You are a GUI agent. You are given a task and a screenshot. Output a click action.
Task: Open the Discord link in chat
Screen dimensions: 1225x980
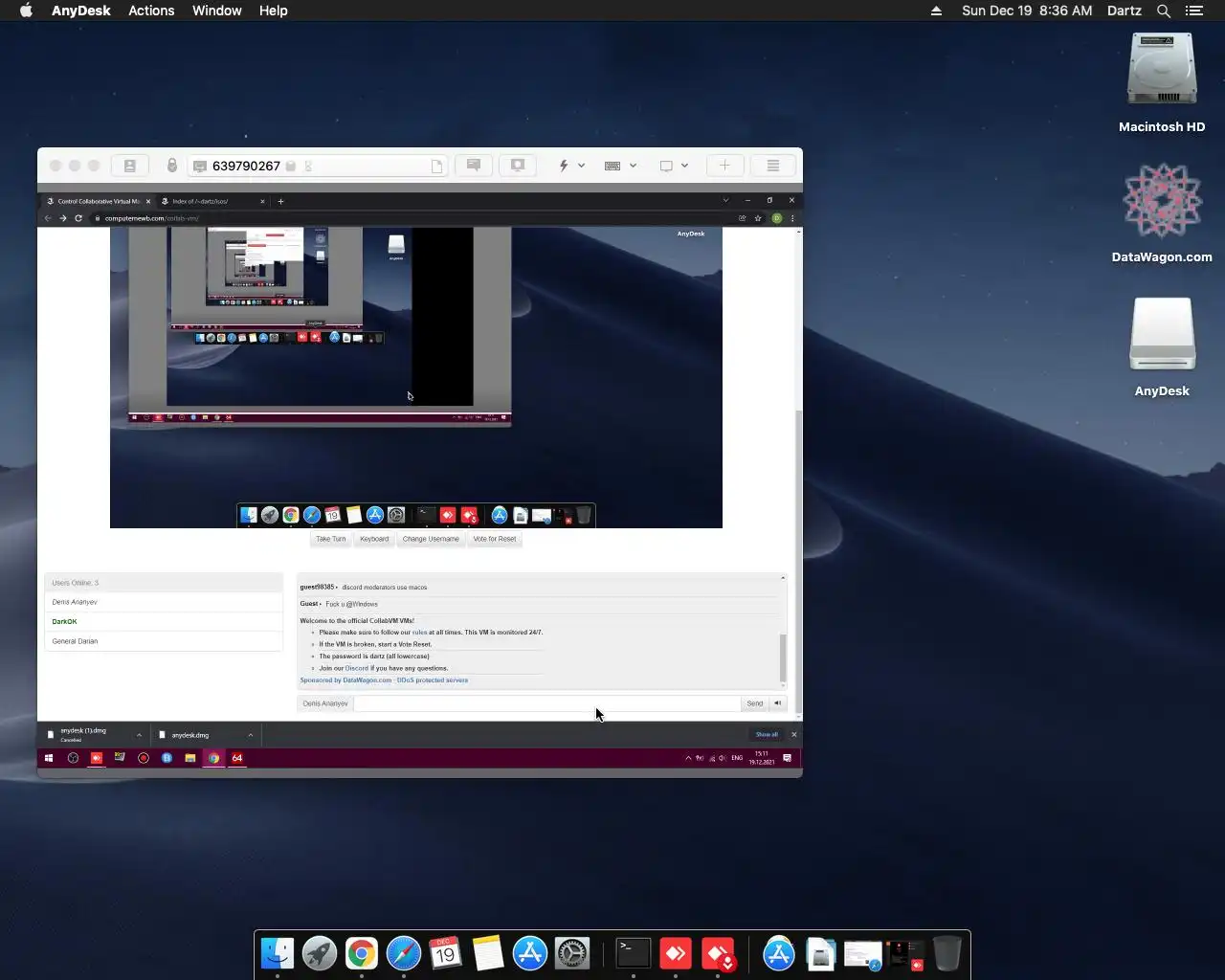coord(356,668)
